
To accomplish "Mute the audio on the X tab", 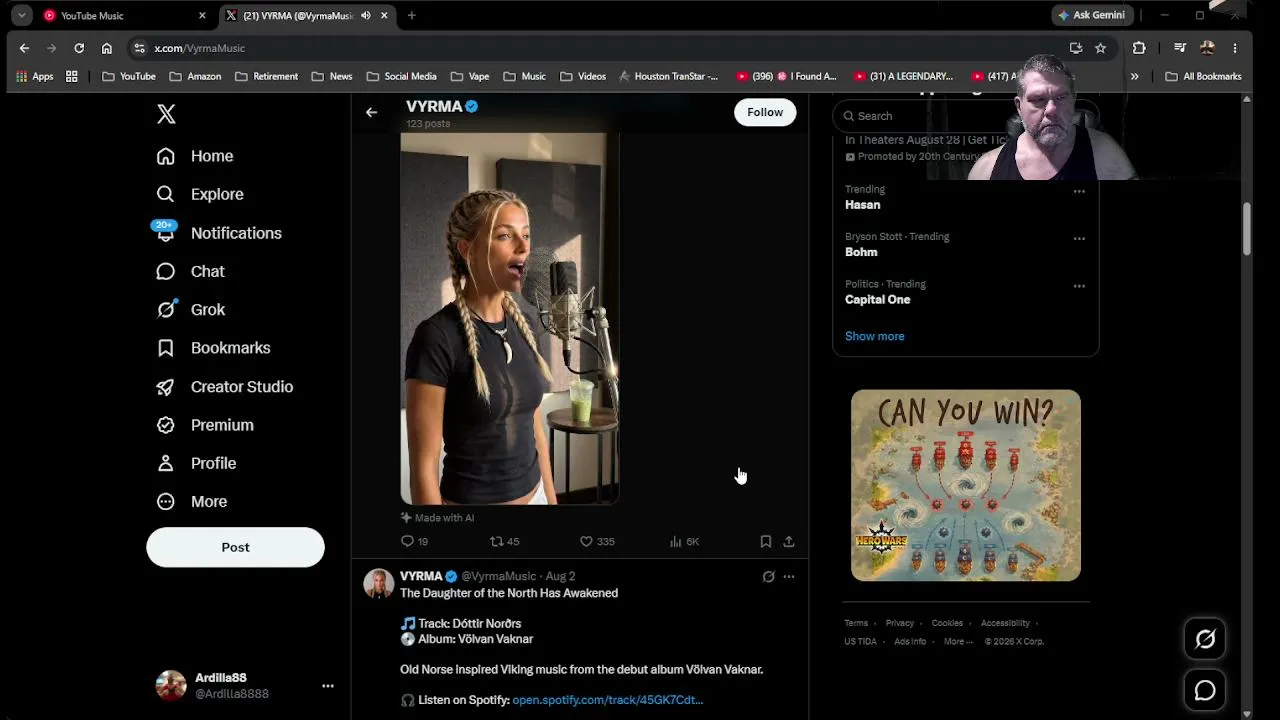I will pyautogui.click(x=366, y=16).
